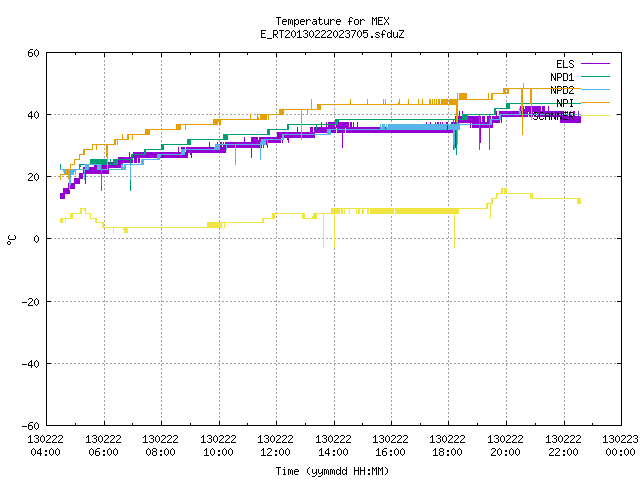
Task: Click the x-axis tick '130222 16:00'
Action: pos(391,446)
